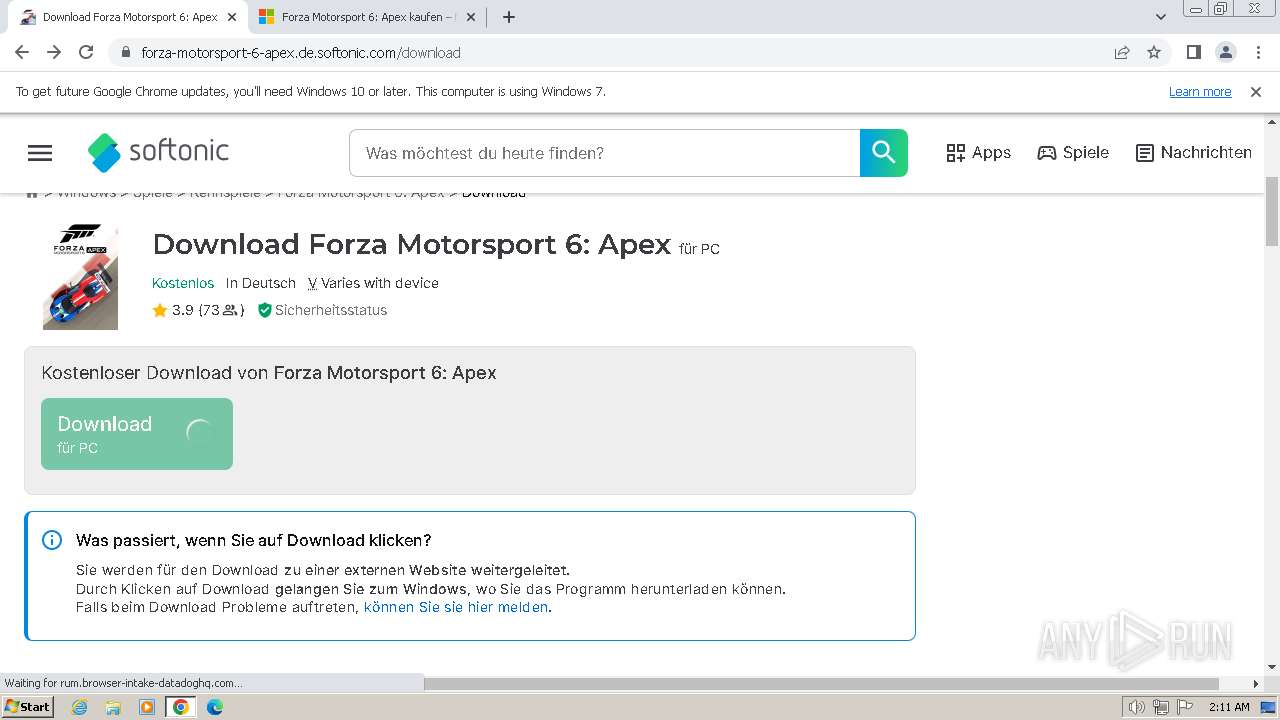Image resolution: width=1280 pixels, height=720 pixels.
Task: Click 'können Sie sie hier melden' link
Action: point(456,607)
